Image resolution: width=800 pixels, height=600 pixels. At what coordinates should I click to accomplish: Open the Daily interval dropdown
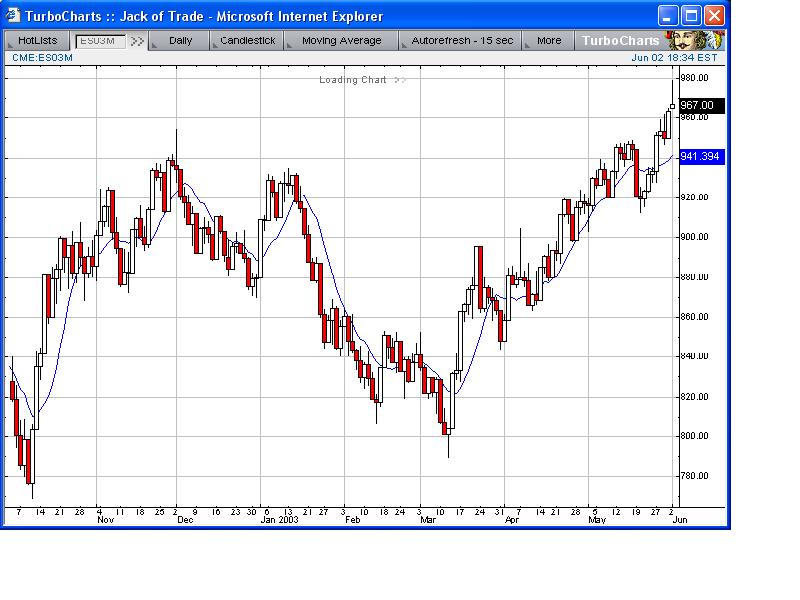pos(180,41)
